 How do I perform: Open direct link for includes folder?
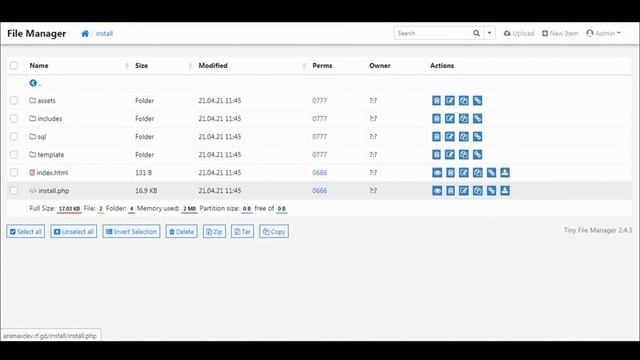point(478,118)
